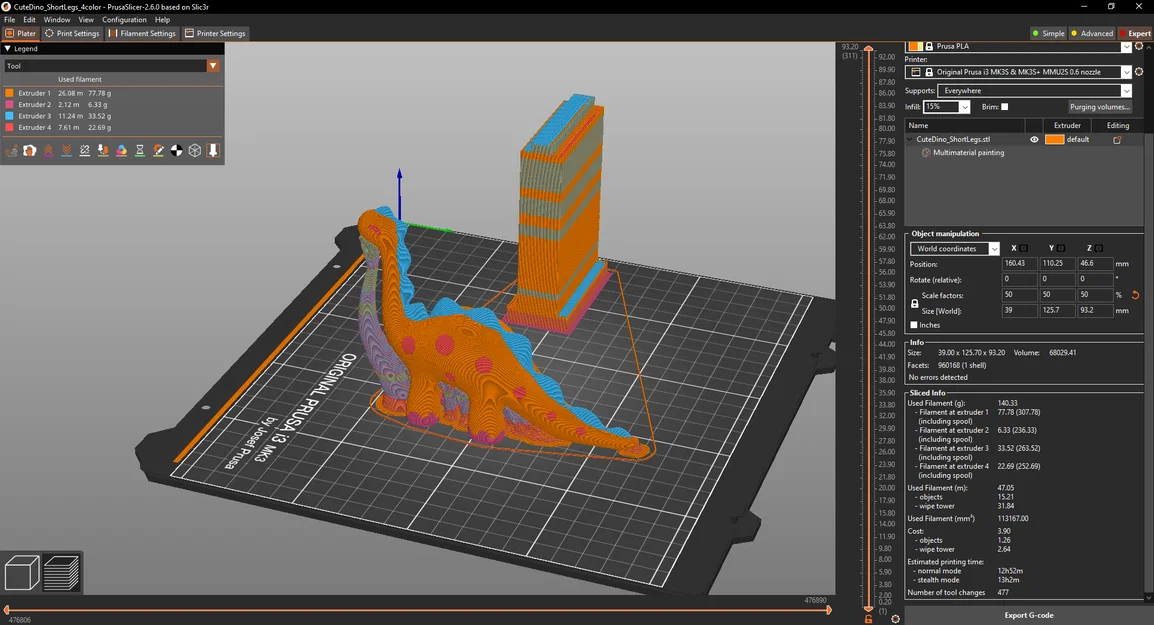Click the Purging volumes button
Viewport: 1154px width, 625px height.
click(1100, 107)
